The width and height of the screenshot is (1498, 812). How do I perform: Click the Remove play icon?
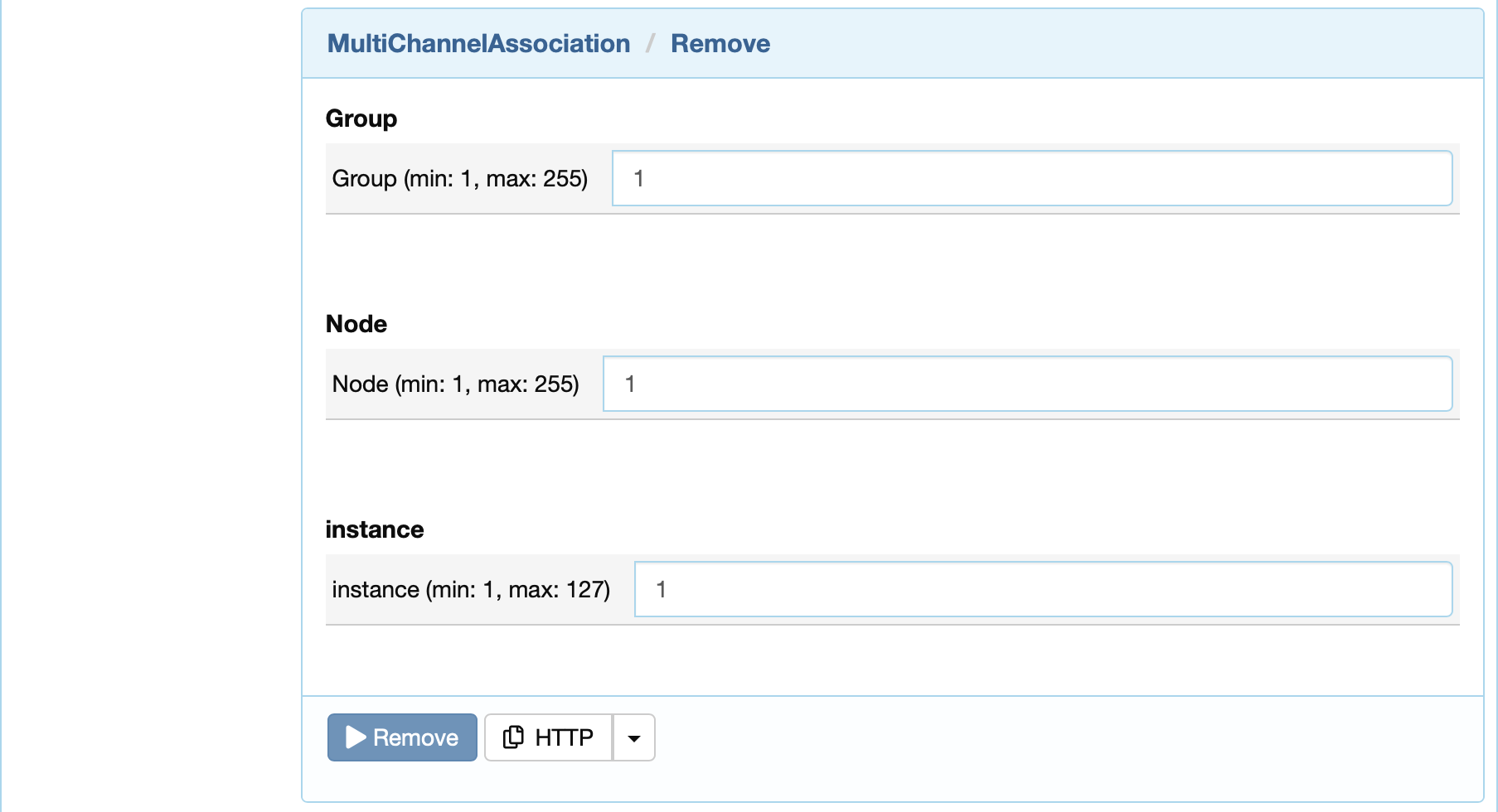[x=356, y=737]
